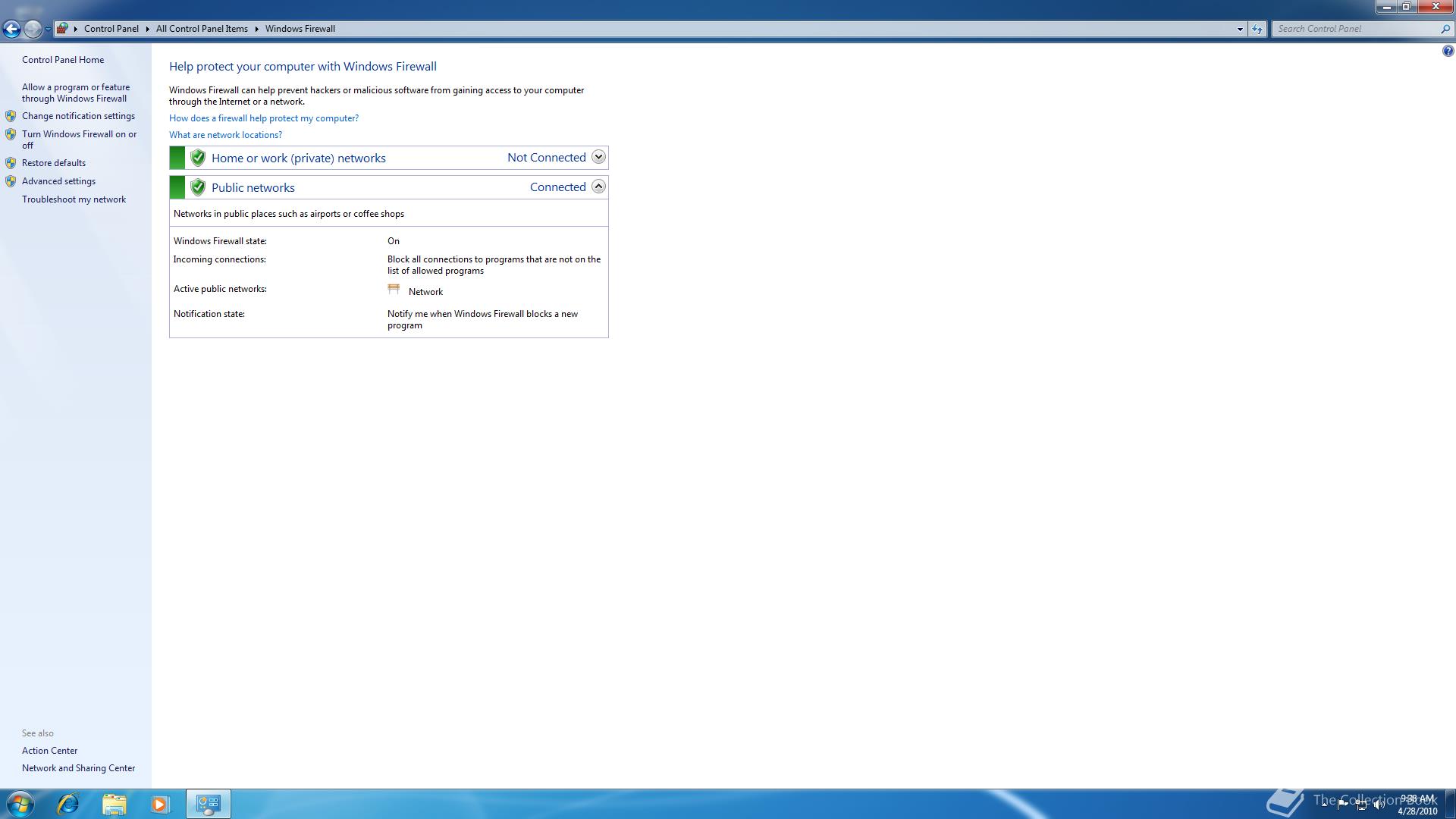1456x819 pixels.
Task: Expand Home or work networks chevron
Action: pos(598,157)
